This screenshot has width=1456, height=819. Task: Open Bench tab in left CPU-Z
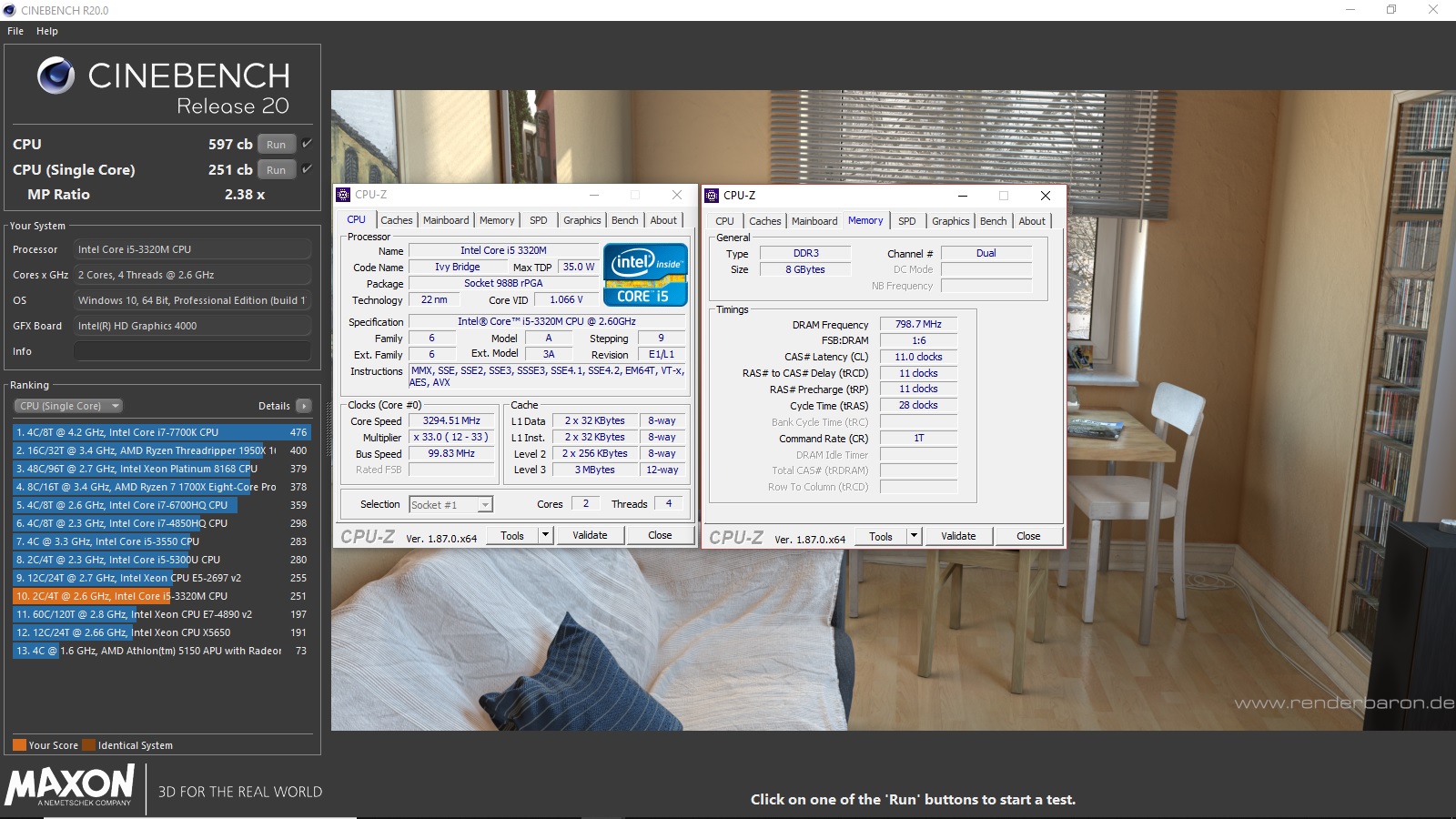pyautogui.click(x=625, y=220)
